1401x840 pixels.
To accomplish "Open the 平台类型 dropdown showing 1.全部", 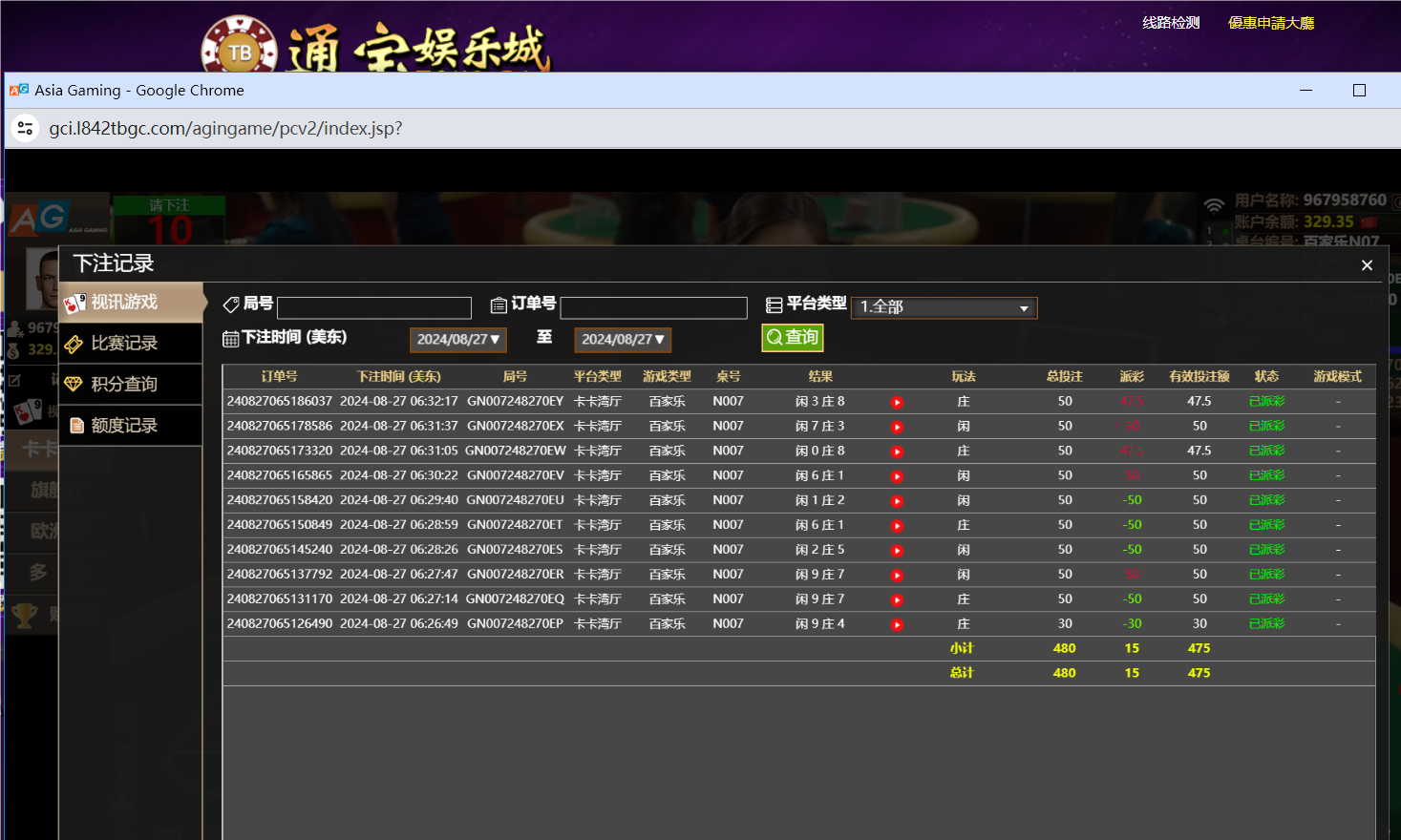I will tap(944, 307).
